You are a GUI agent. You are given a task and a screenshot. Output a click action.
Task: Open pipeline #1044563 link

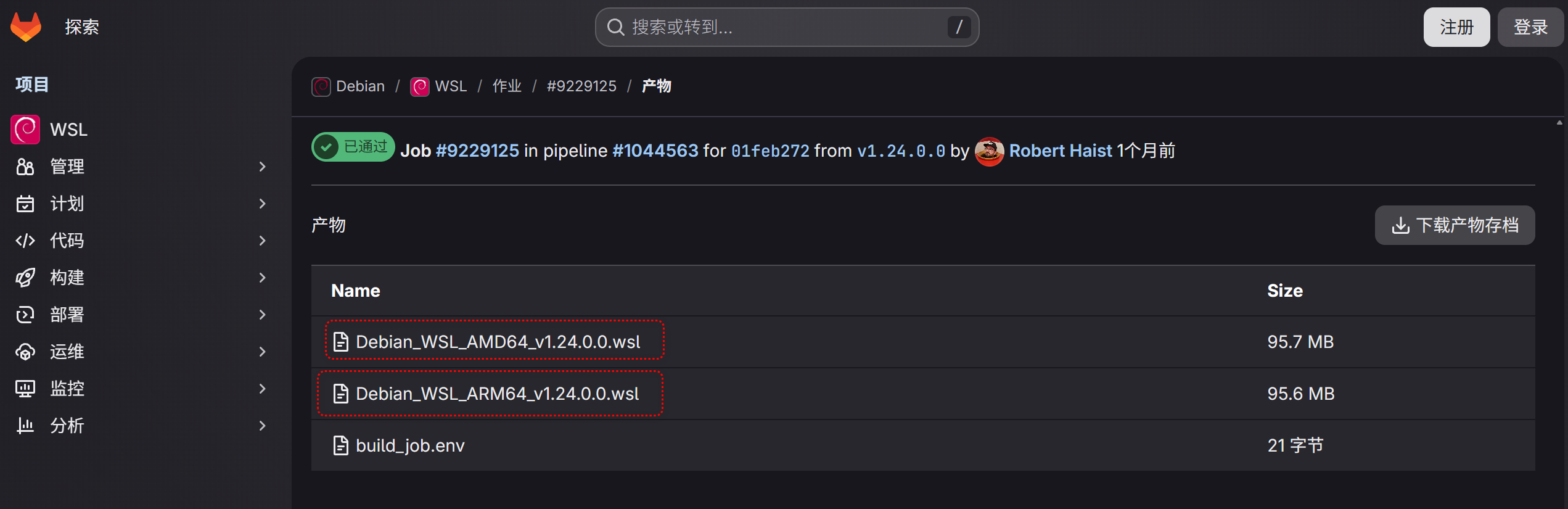(655, 151)
